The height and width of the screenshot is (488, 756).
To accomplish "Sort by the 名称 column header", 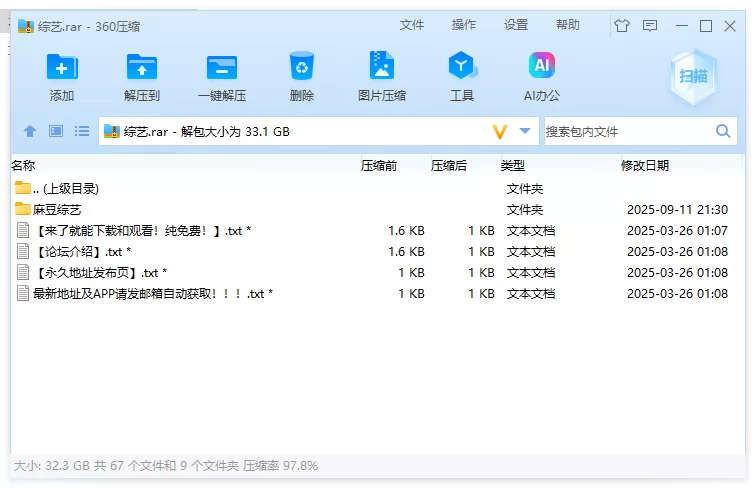I will click(23, 166).
